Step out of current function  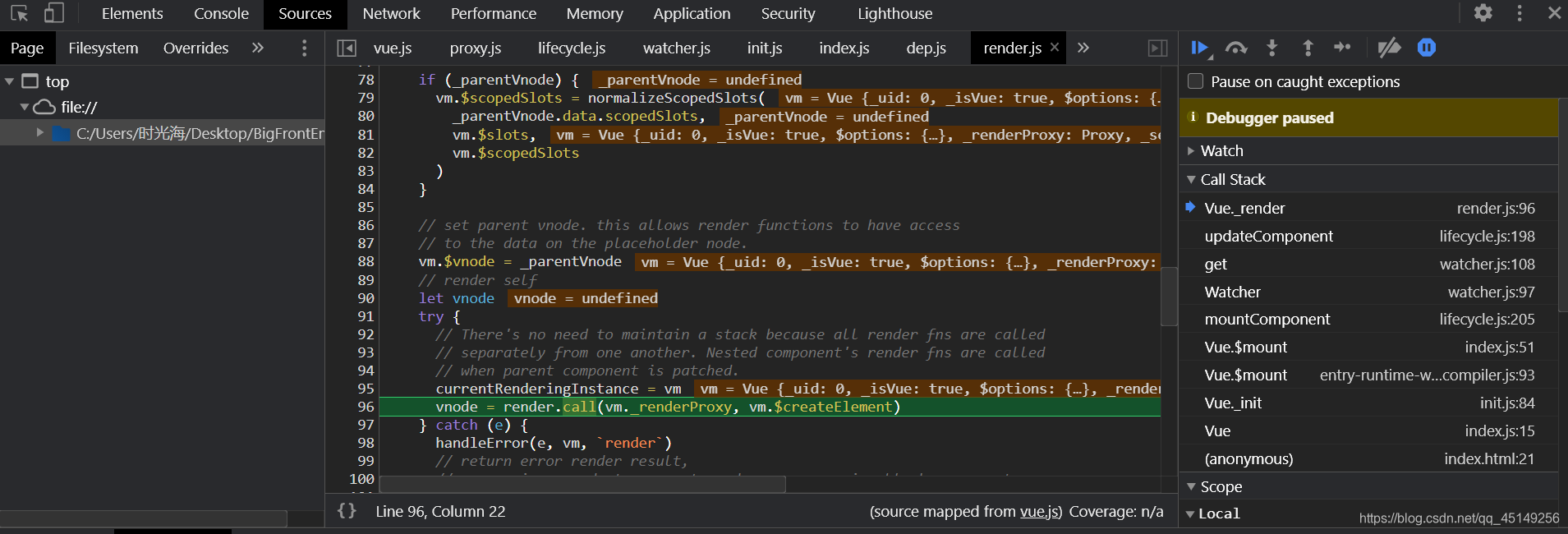pyautogui.click(x=1308, y=48)
